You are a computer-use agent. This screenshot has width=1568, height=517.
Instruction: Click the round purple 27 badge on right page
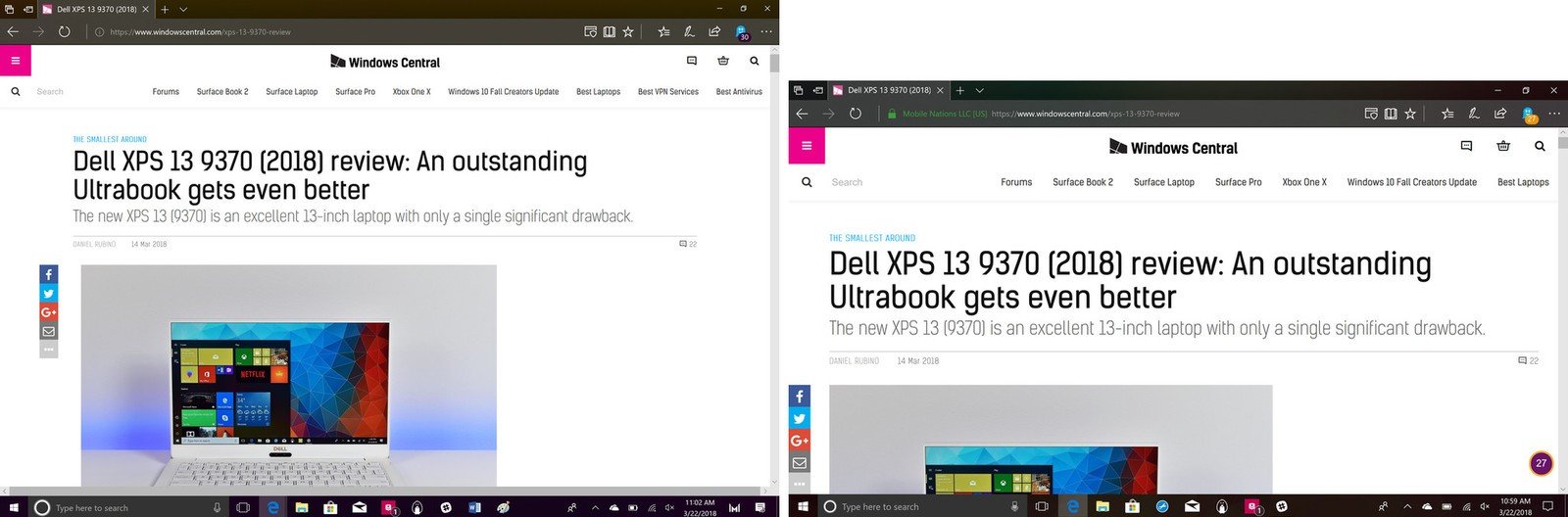[1542, 463]
